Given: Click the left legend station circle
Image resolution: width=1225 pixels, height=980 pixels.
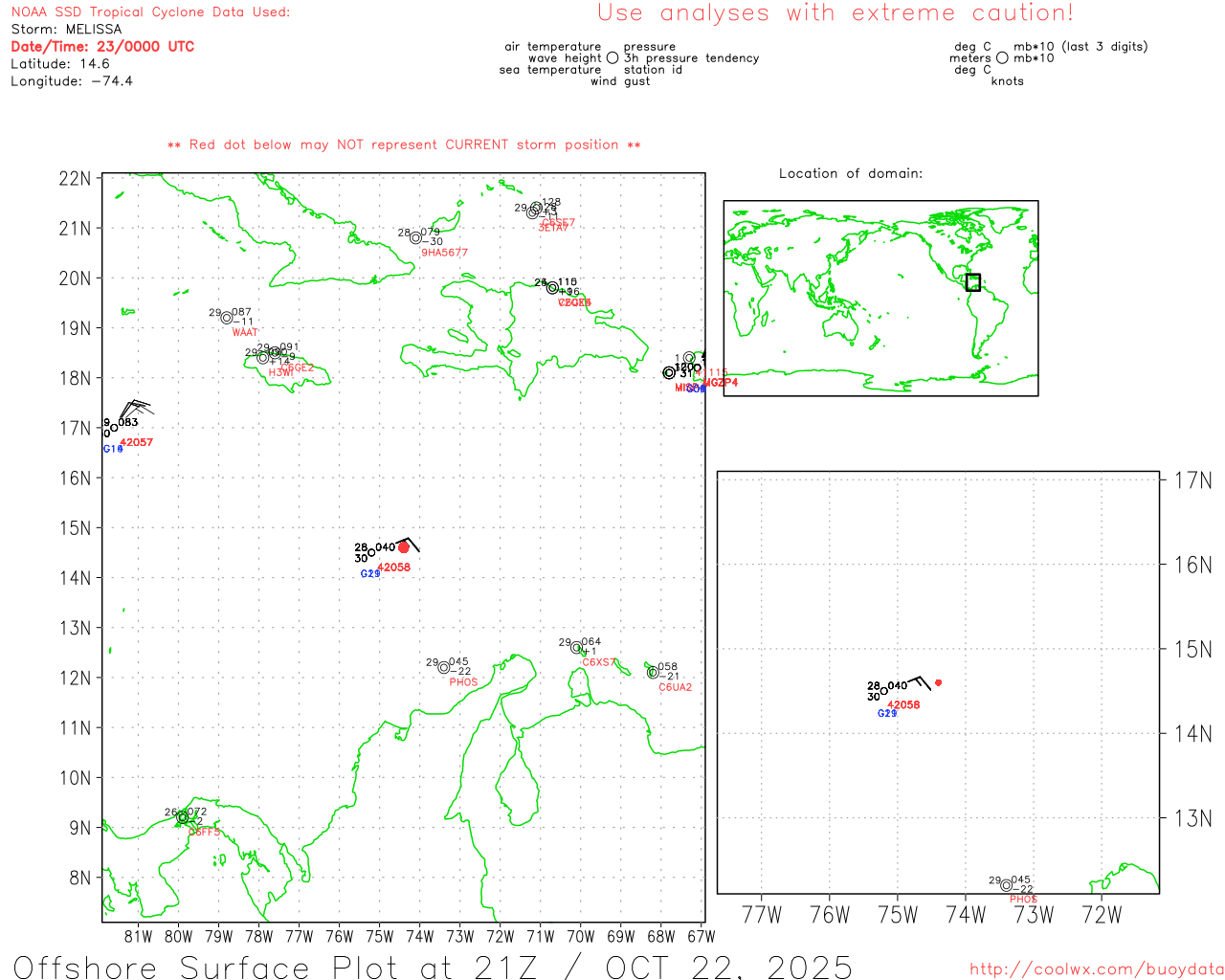Looking at the screenshot, I should click(612, 58).
